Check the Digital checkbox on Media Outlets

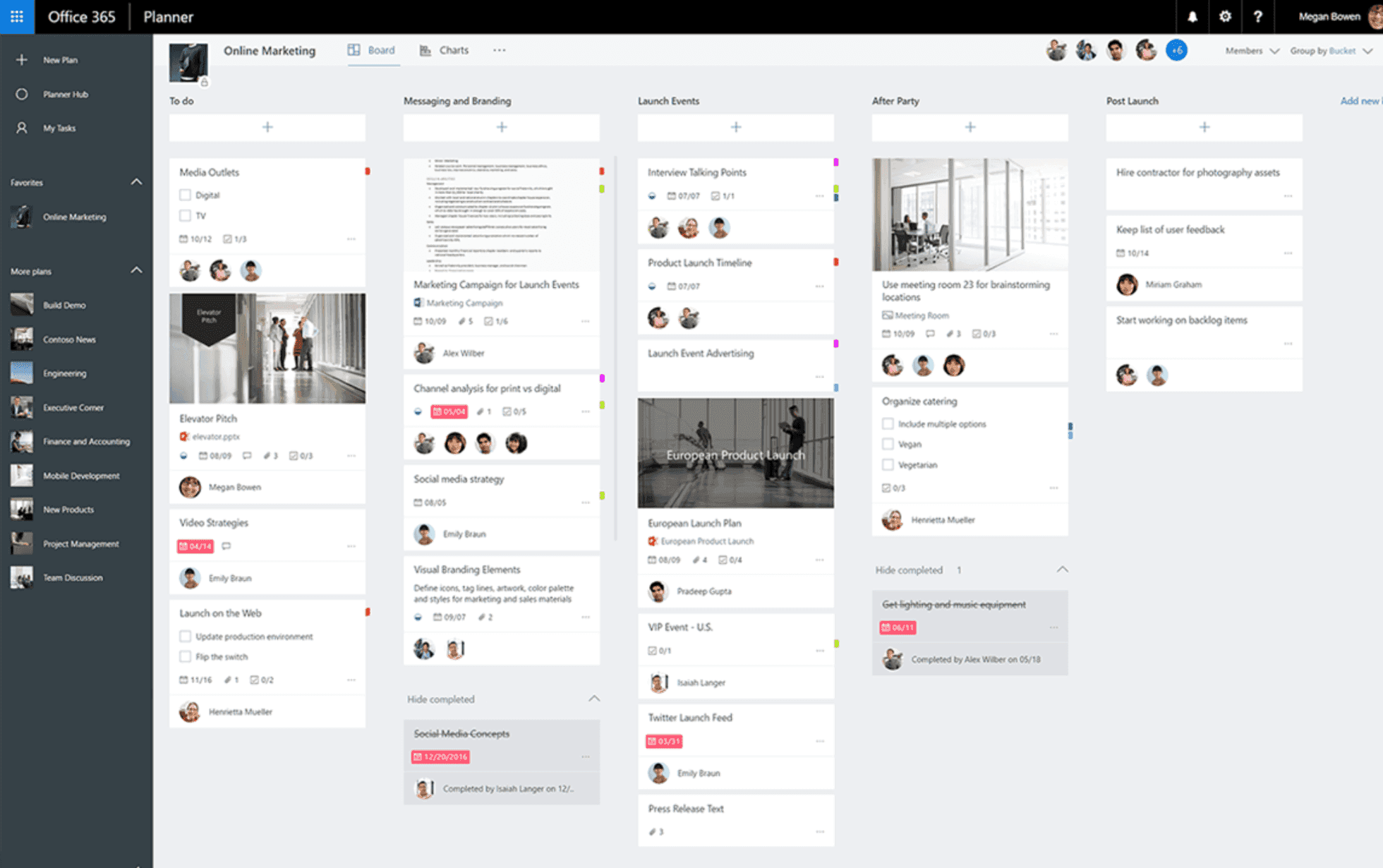point(185,195)
